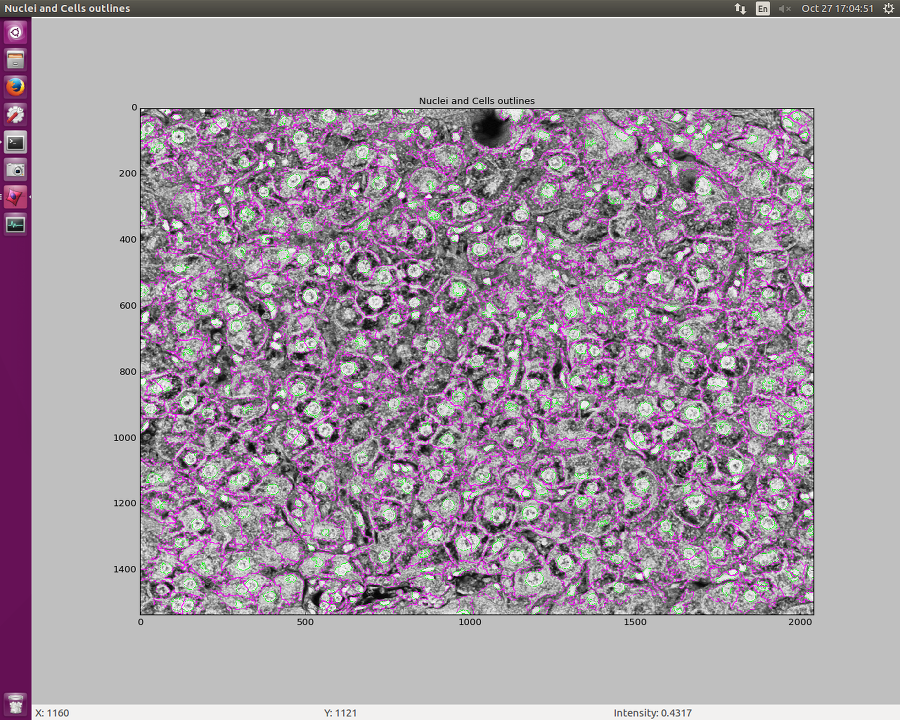Focus the running image viewer launcher icon
The width and height of the screenshot is (900, 720).
(x=15, y=198)
